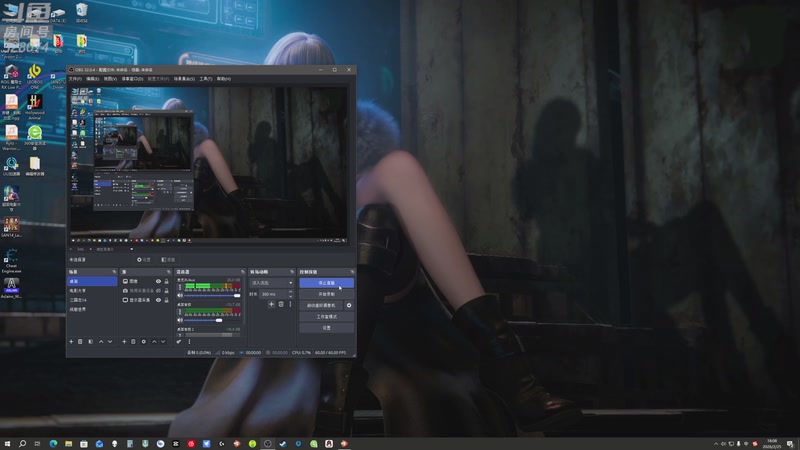Open the 文件(F) menu
The width and height of the screenshot is (800, 450).
pyautogui.click(x=75, y=79)
